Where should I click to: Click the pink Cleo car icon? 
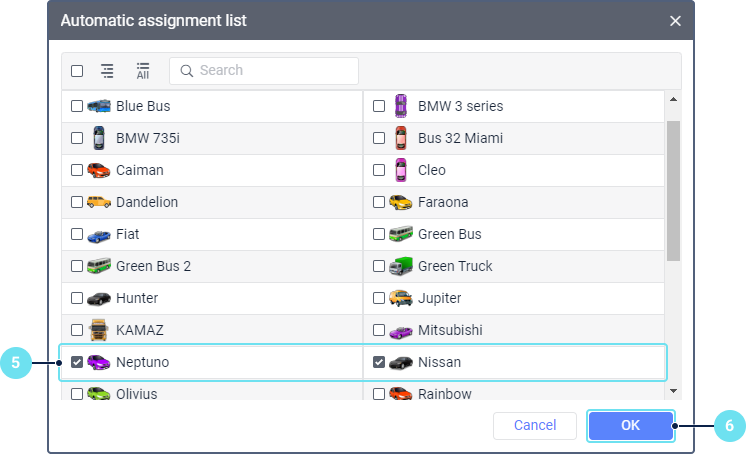400,170
